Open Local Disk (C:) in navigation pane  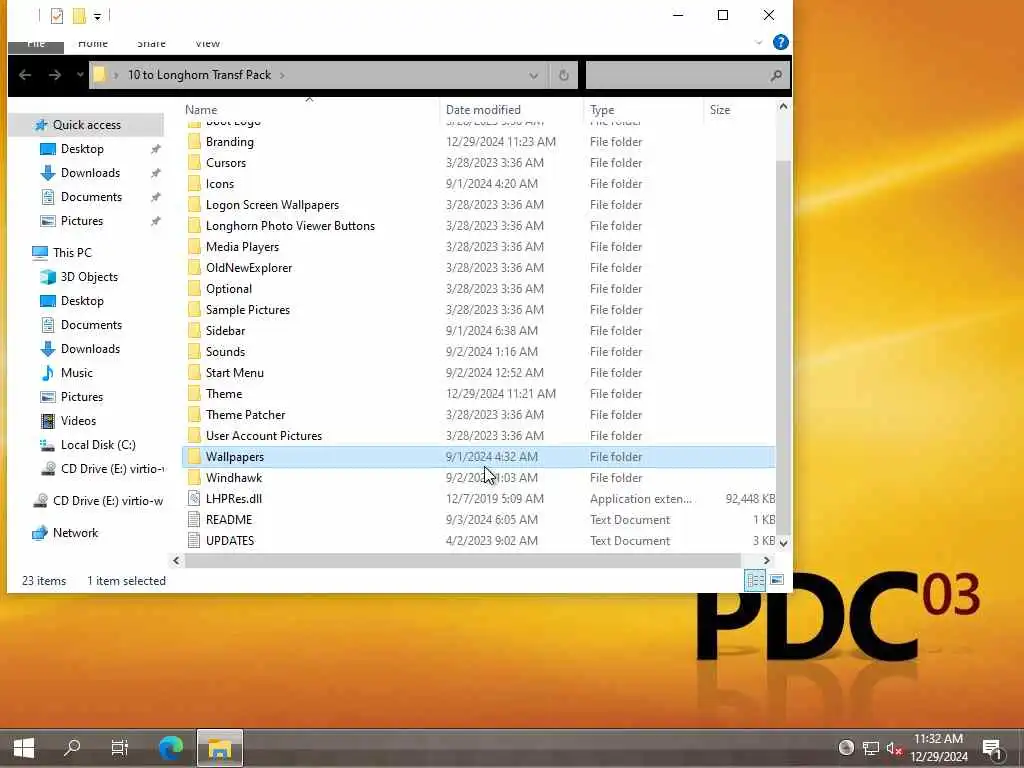click(x=98, y=445)
